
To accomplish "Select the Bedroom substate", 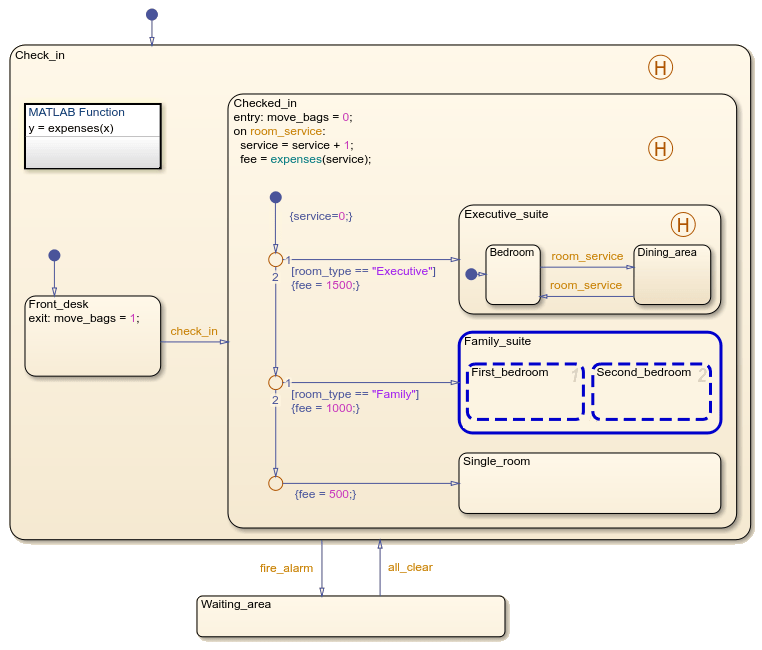I will 513,280.
